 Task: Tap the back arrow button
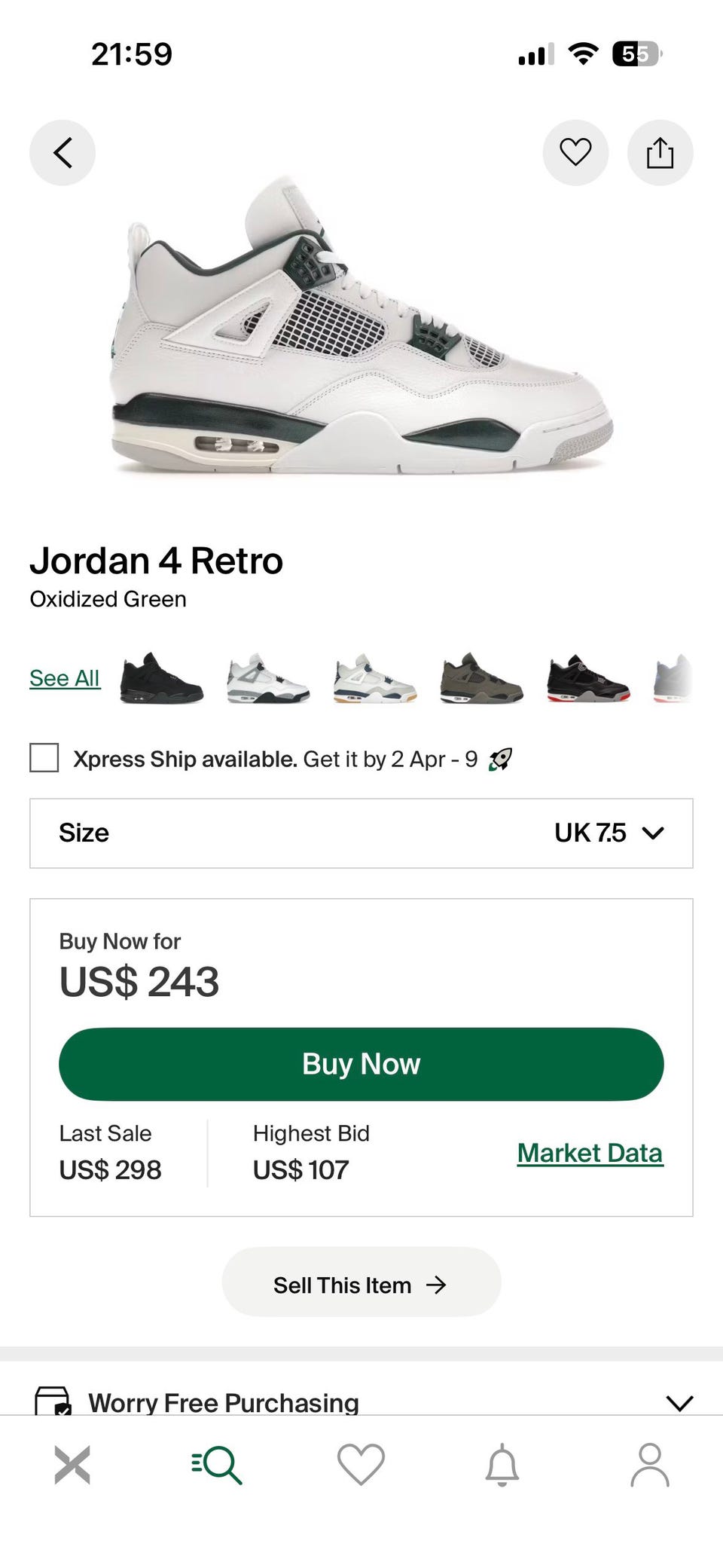pos(63,153)
